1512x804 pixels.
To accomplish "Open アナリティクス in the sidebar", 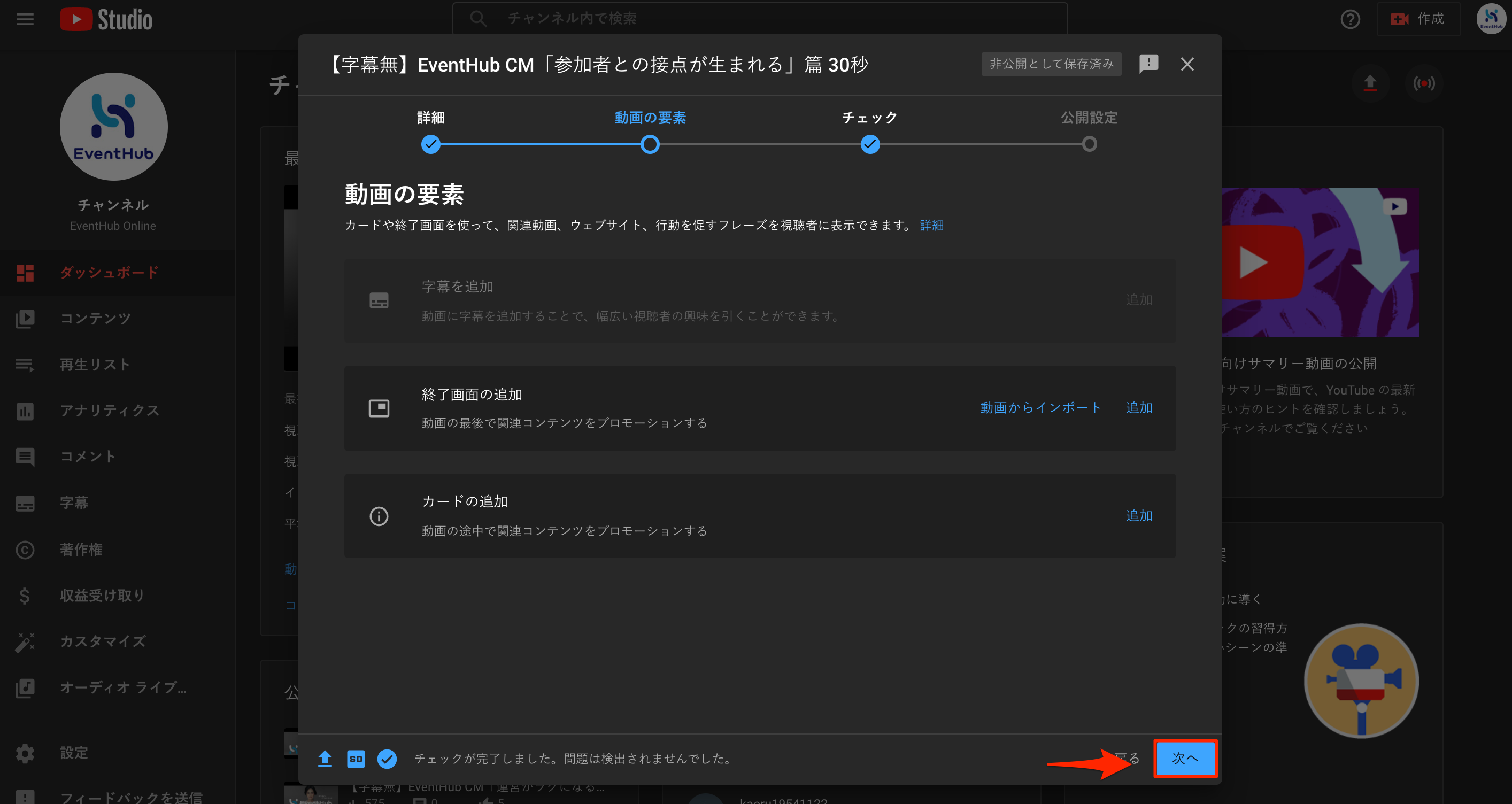I will point(118,411).
